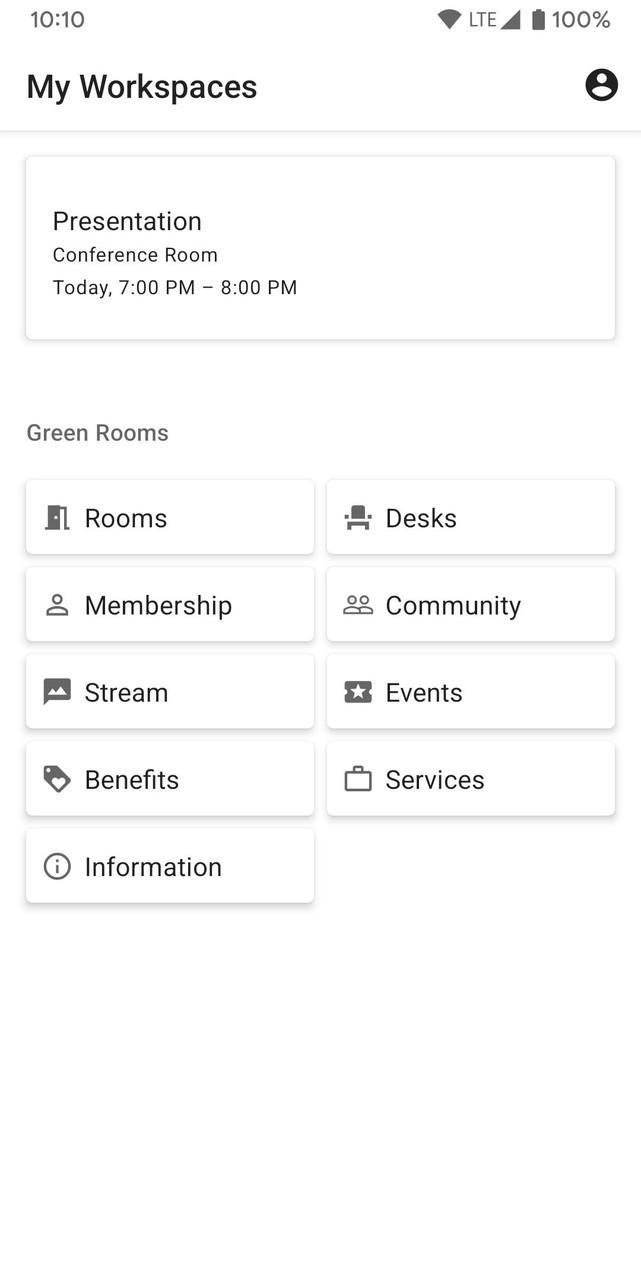Viewport: 641px width, 1280px height.
Task: Open the Community tile
Action: (x=470, y=605)
